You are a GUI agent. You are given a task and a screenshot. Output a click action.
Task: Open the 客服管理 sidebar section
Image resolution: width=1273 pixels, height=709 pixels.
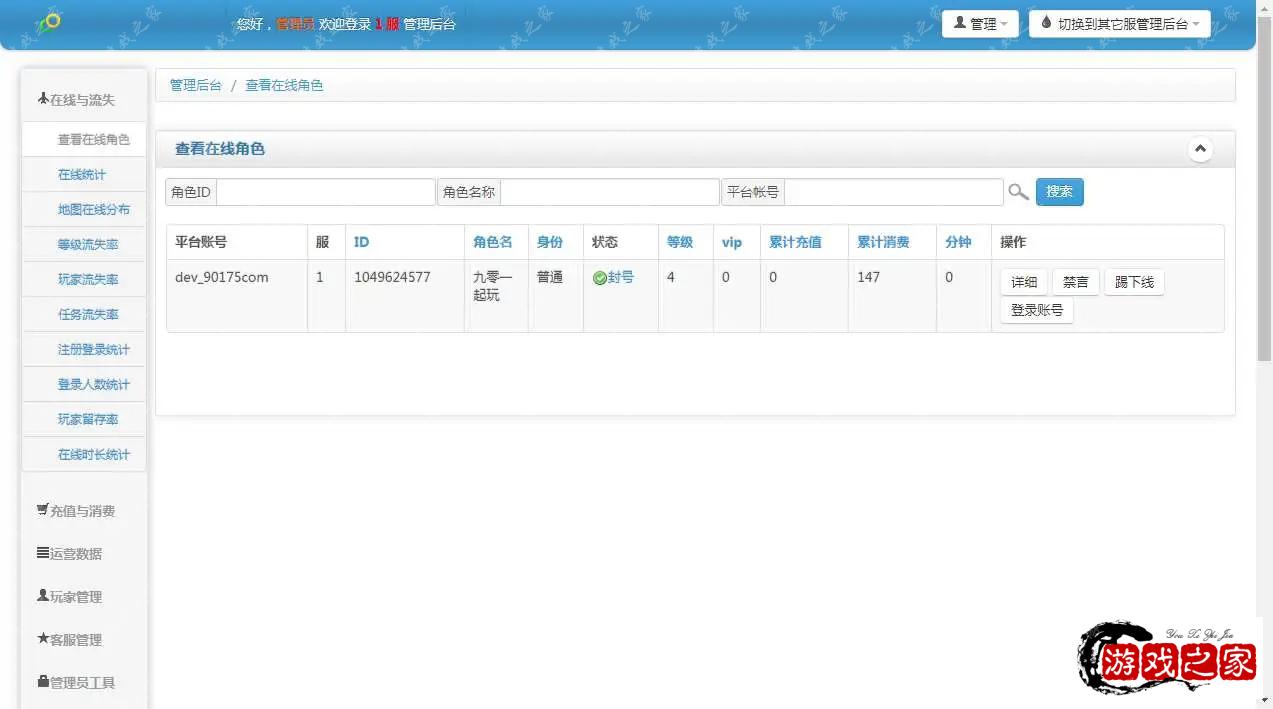pos(70,640)
